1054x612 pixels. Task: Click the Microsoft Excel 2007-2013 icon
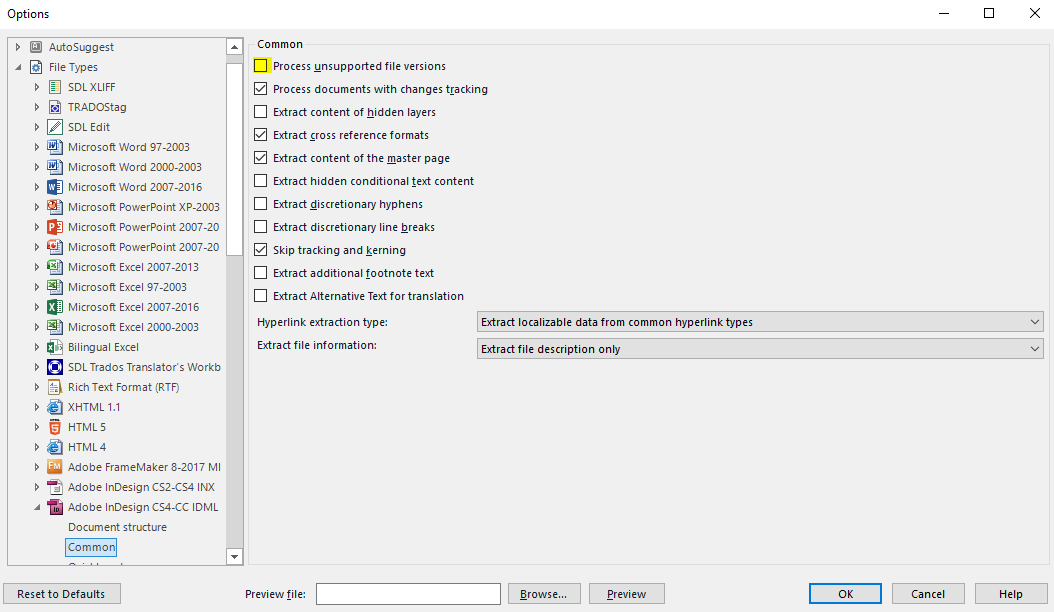(x=55, y=267)
